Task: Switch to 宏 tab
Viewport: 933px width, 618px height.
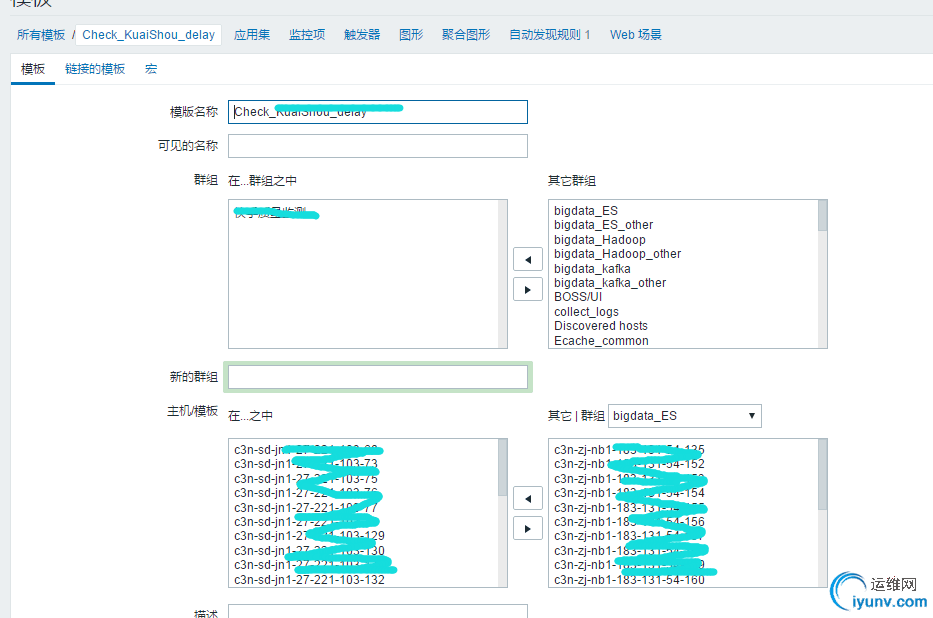Action: pyautogui.click(x=151, y=69)
